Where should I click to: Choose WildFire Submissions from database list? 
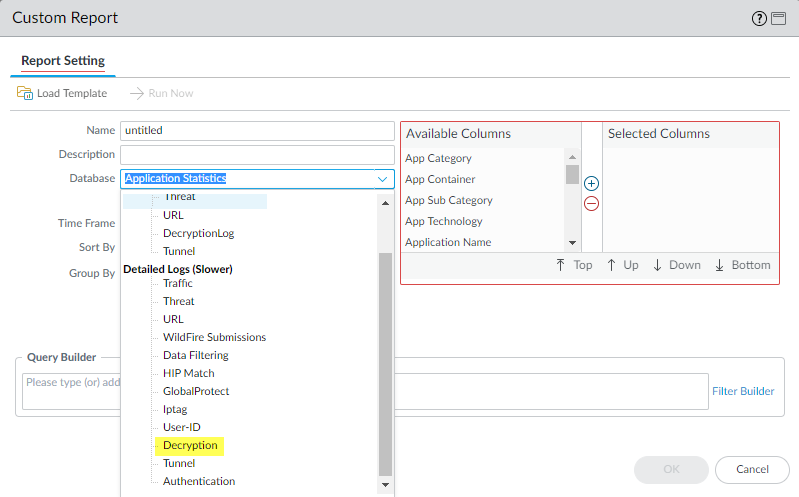pyautogui.click(x=214, y=337)
